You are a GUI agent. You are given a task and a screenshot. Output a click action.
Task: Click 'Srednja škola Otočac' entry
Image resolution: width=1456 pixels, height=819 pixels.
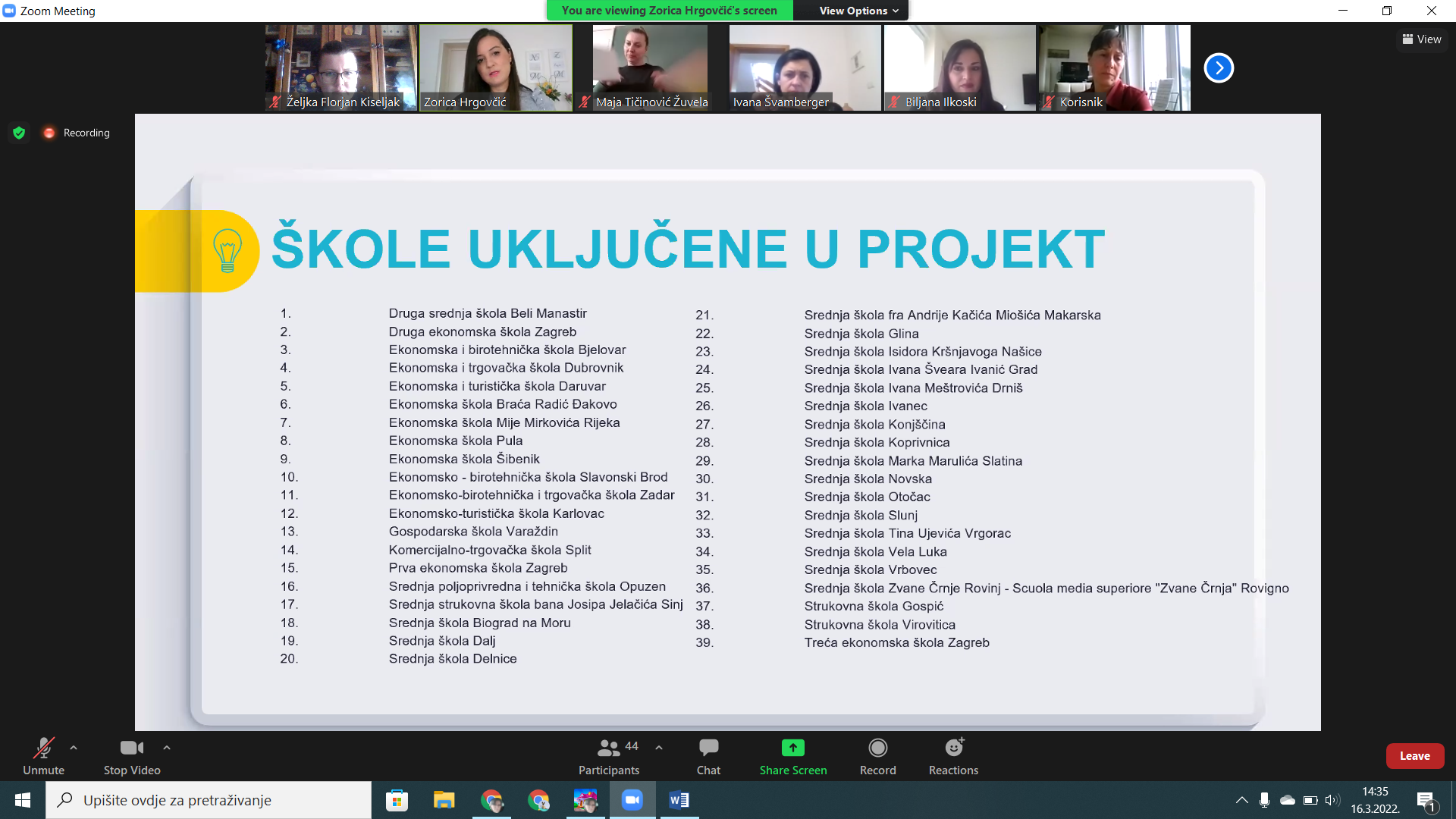coord(867,497)
